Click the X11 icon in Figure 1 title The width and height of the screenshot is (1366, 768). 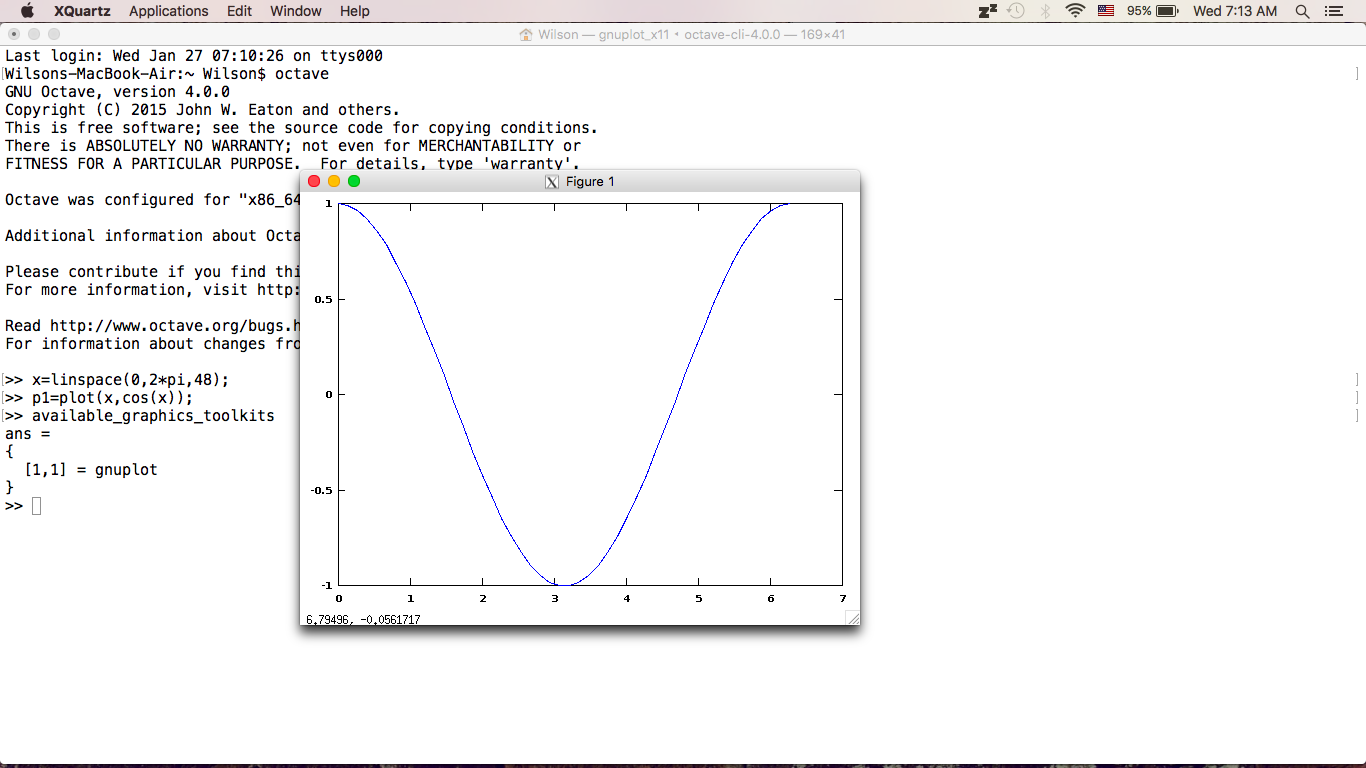click(x=551, y=181)
